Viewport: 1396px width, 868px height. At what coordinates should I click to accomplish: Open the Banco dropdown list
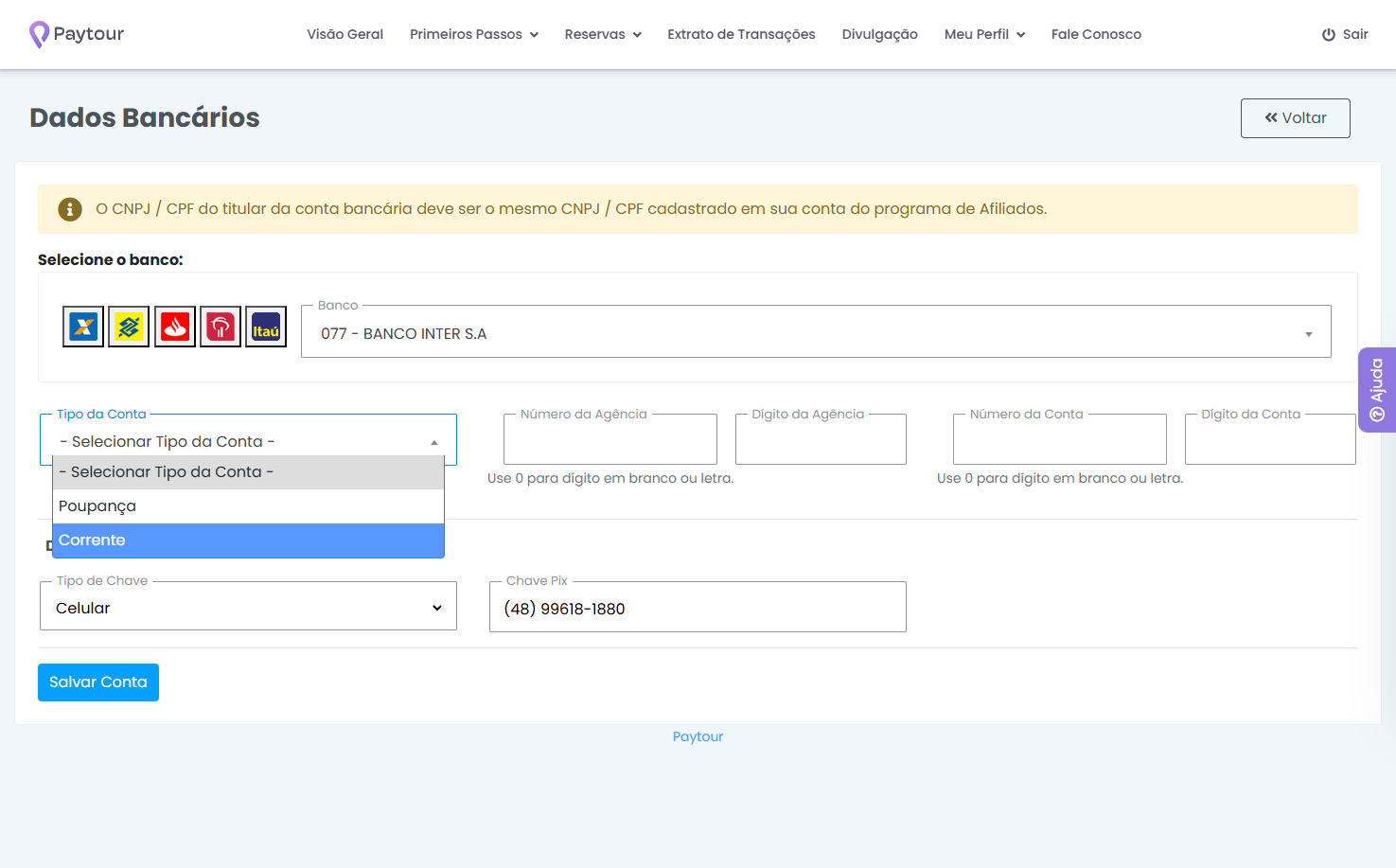click(x=816, y=332)
